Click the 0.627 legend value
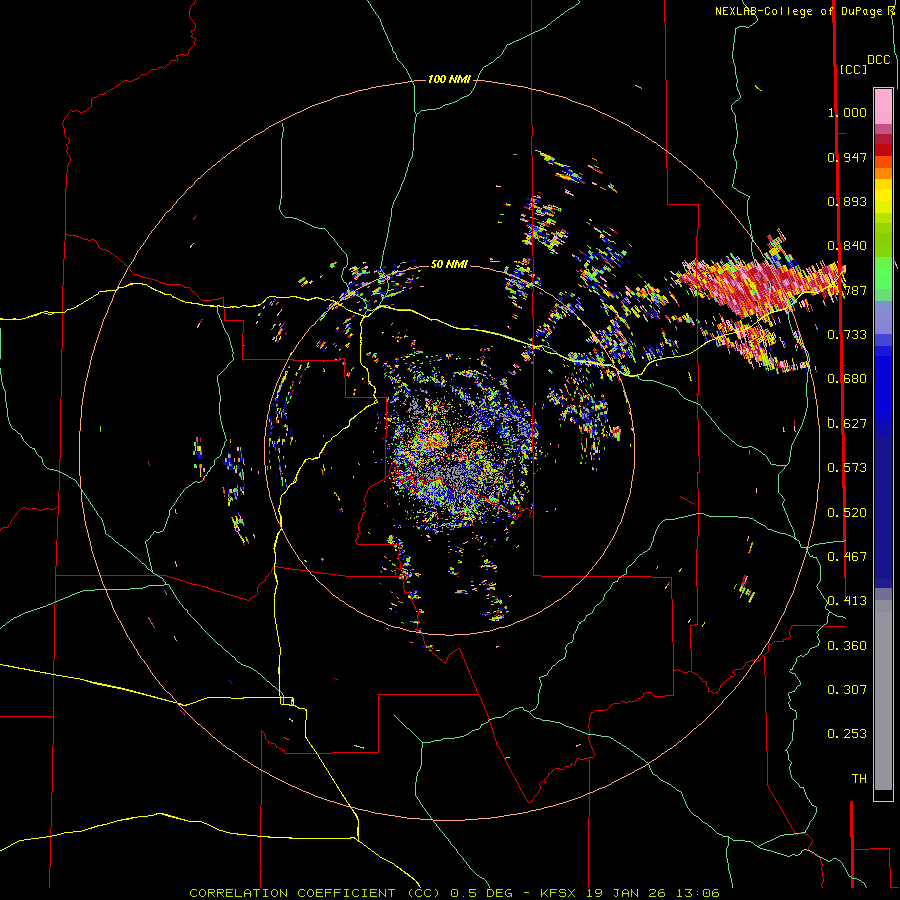The width and height of the screenshot is (900, 900). click(847, 424)
